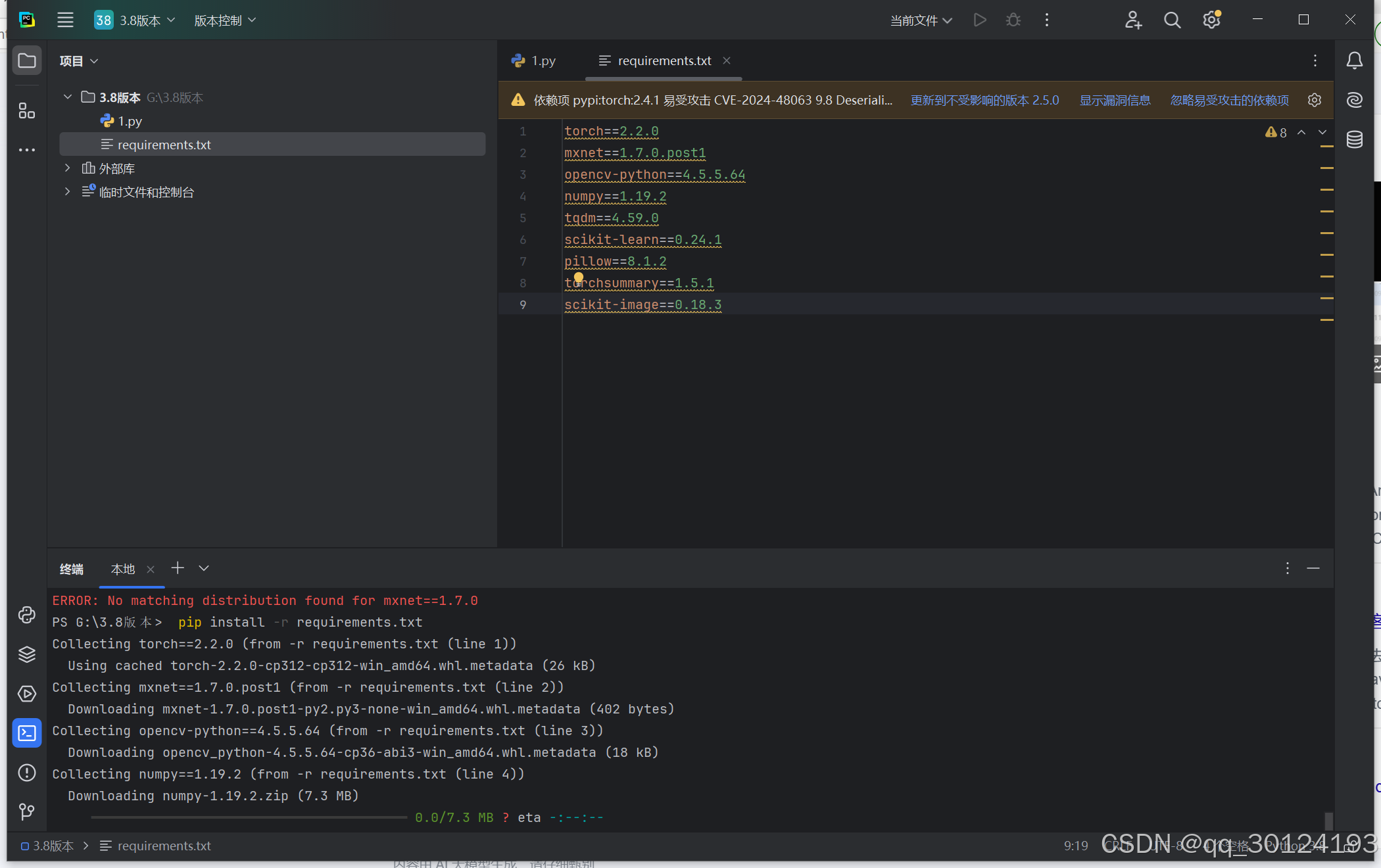Open Code With Me collaboration icon
This screenshot has width=1381, height=868.
[x=1133, y=20]
